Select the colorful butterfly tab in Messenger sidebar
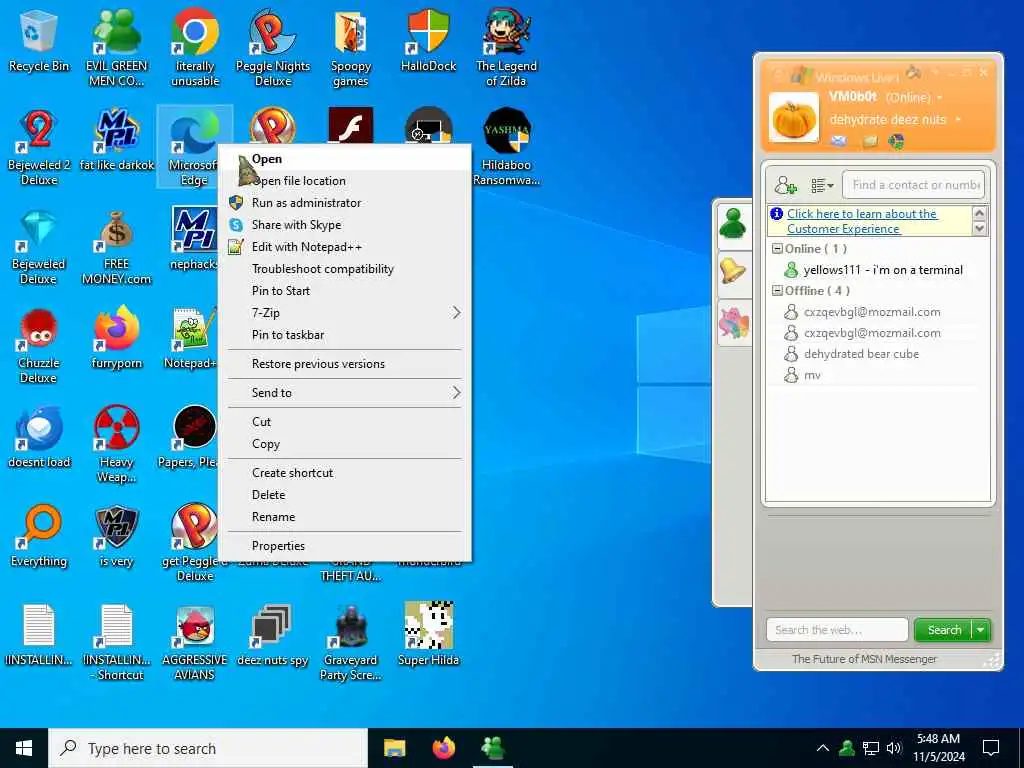1024x768 pixels. click(733, 322)
